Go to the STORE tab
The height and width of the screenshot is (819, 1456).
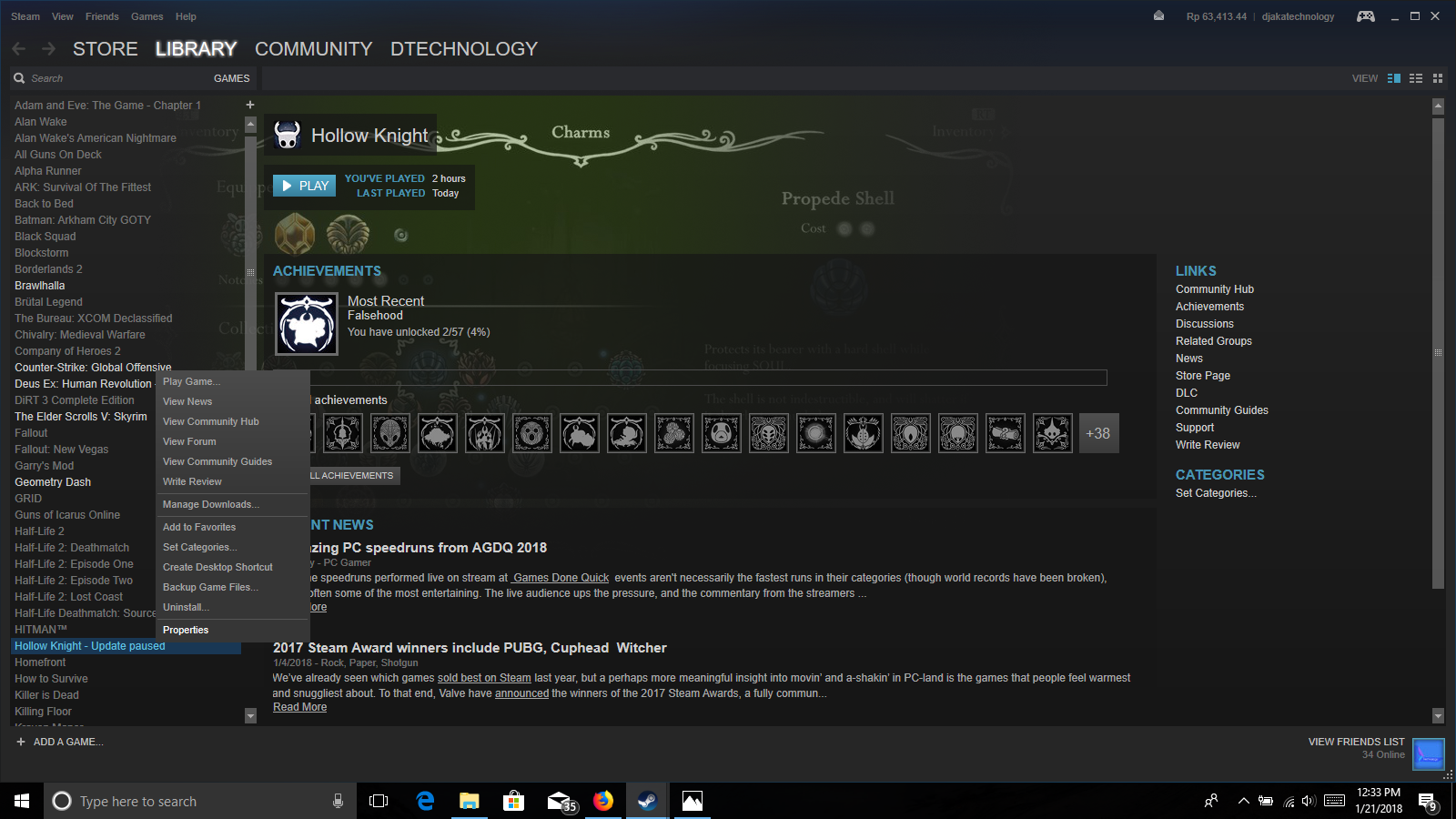[106, 49]
